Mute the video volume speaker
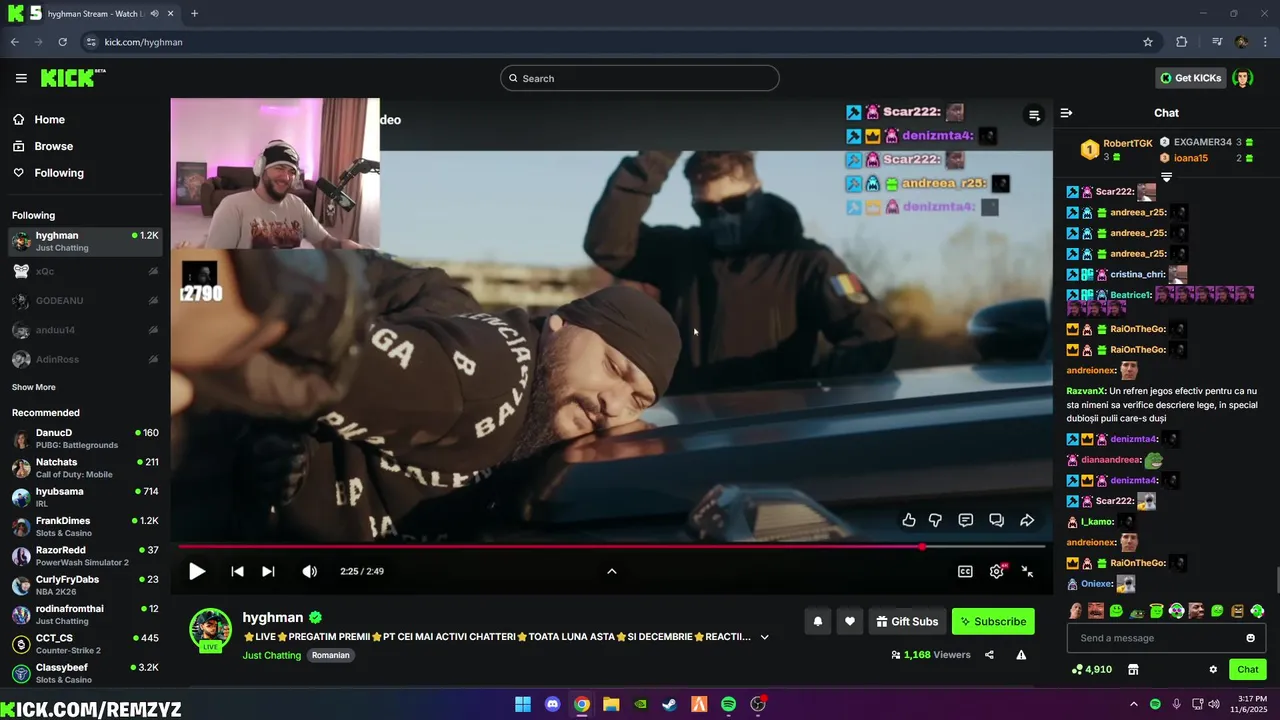The height and width of the screenshot is (720, 1280). [x=310, y=571]
